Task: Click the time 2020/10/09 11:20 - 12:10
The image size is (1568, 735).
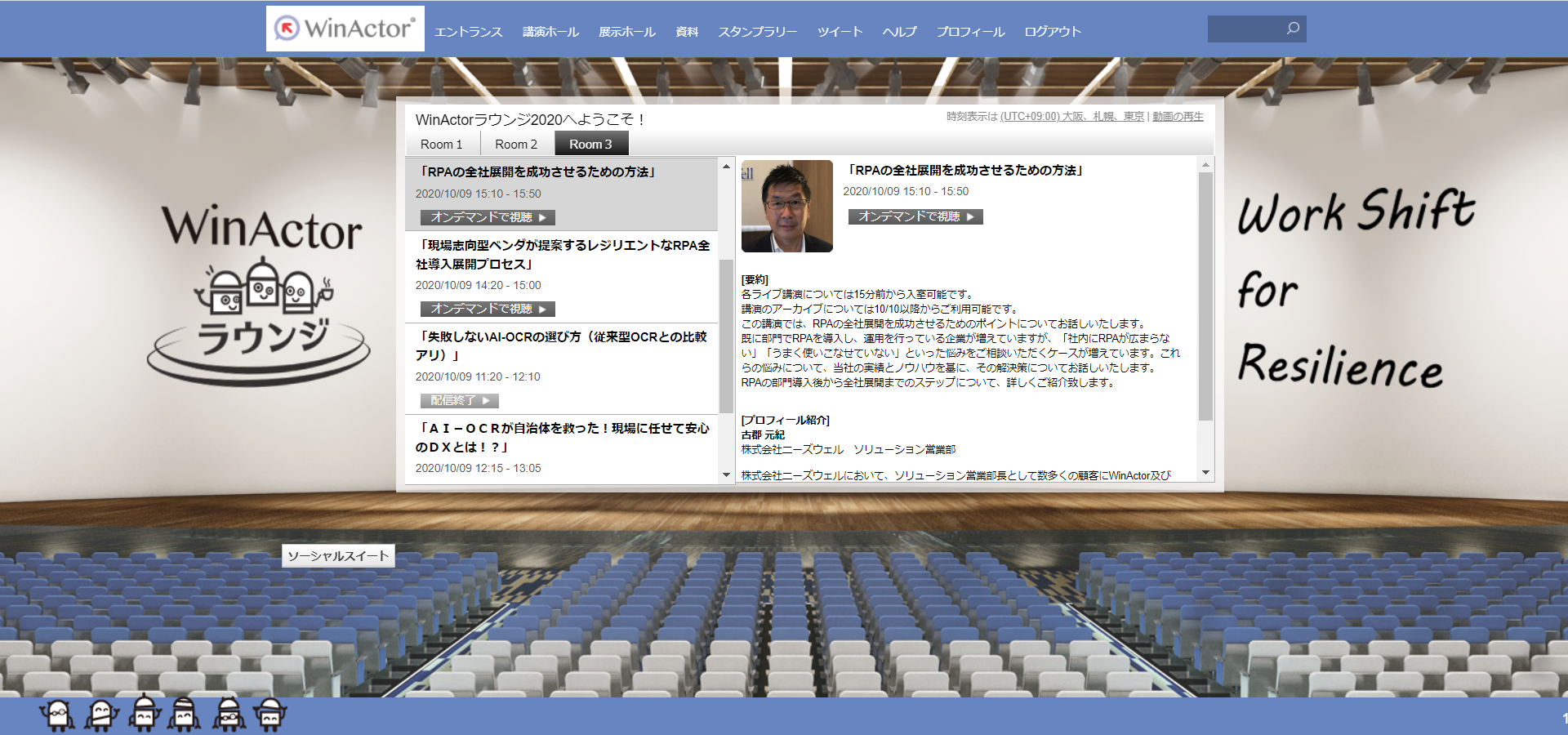Action: (x=478, y=376)
